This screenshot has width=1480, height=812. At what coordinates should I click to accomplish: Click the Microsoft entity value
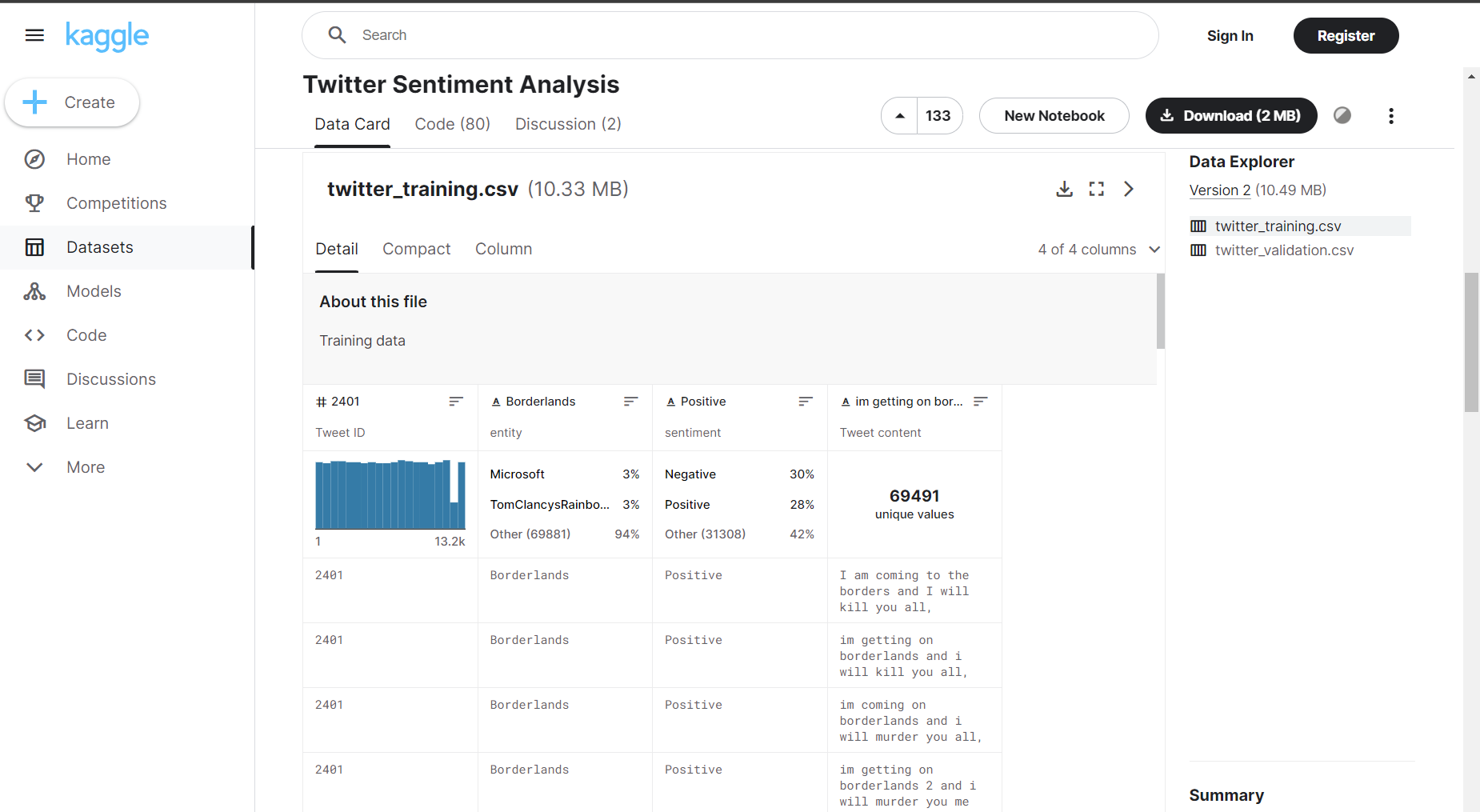tap(517, 474)
